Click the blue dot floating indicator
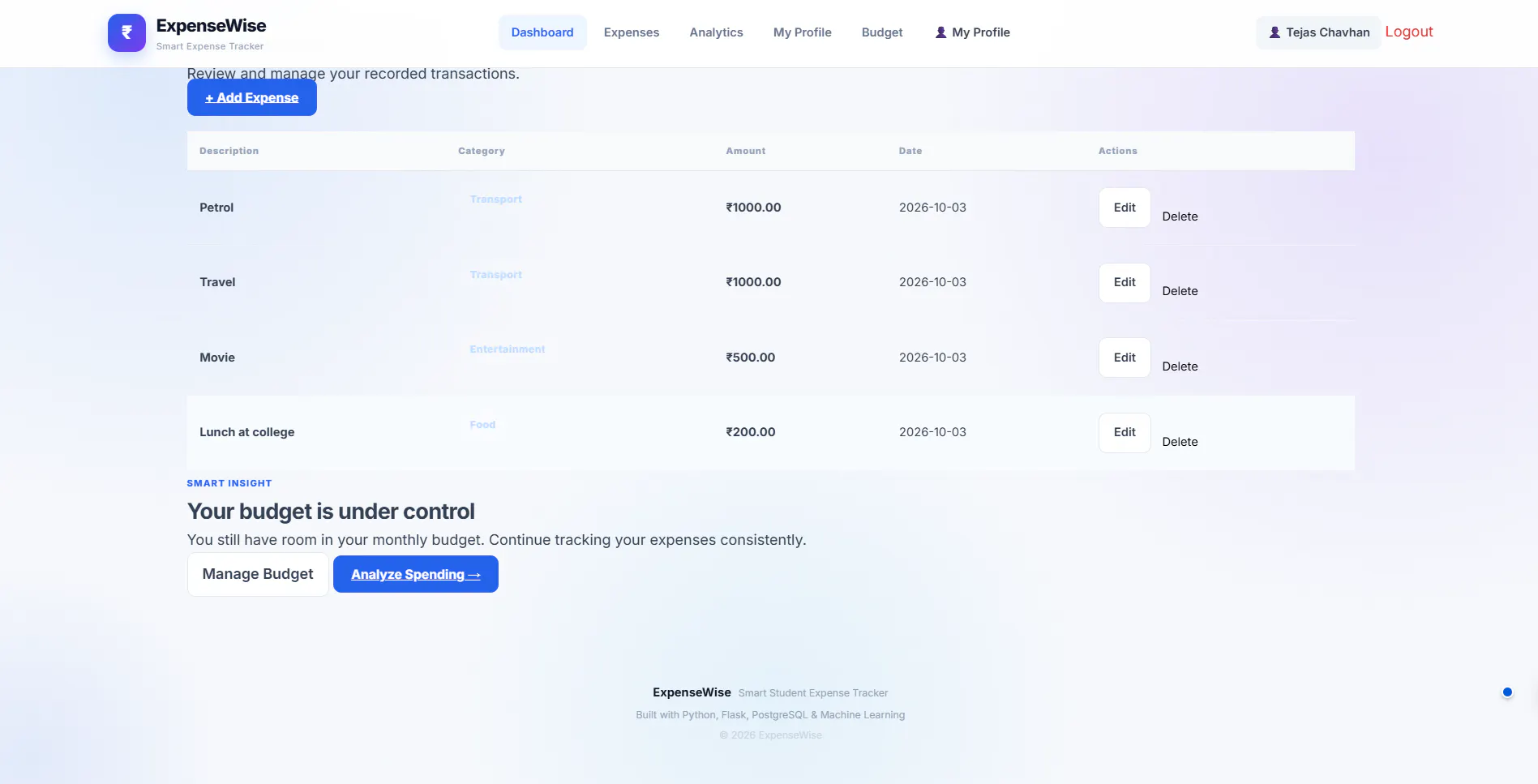This screenshot has height=784, width=1538. [x=1507, y=692]
